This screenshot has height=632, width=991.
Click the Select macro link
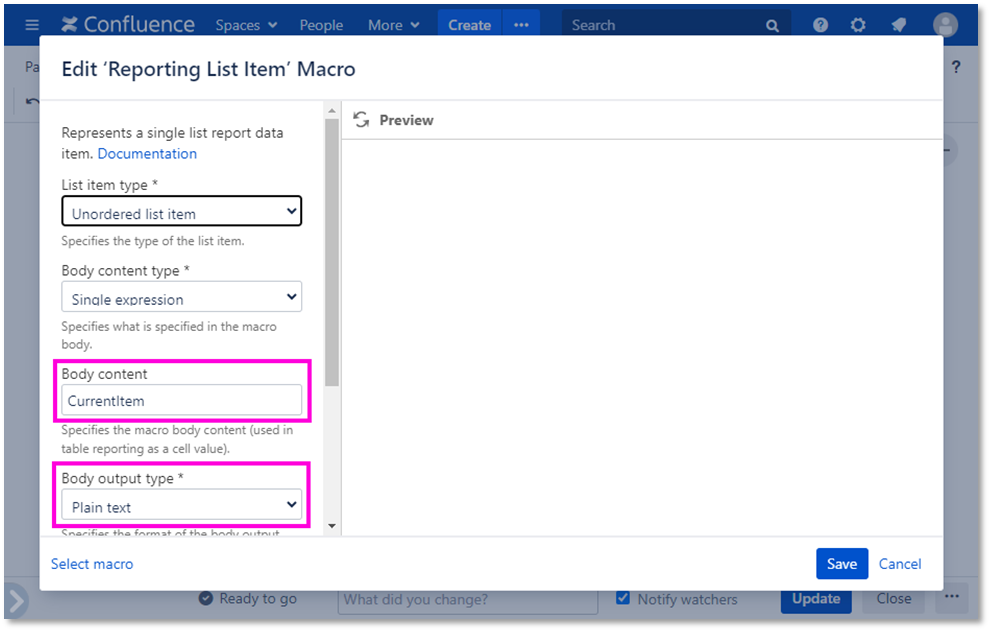92,564
